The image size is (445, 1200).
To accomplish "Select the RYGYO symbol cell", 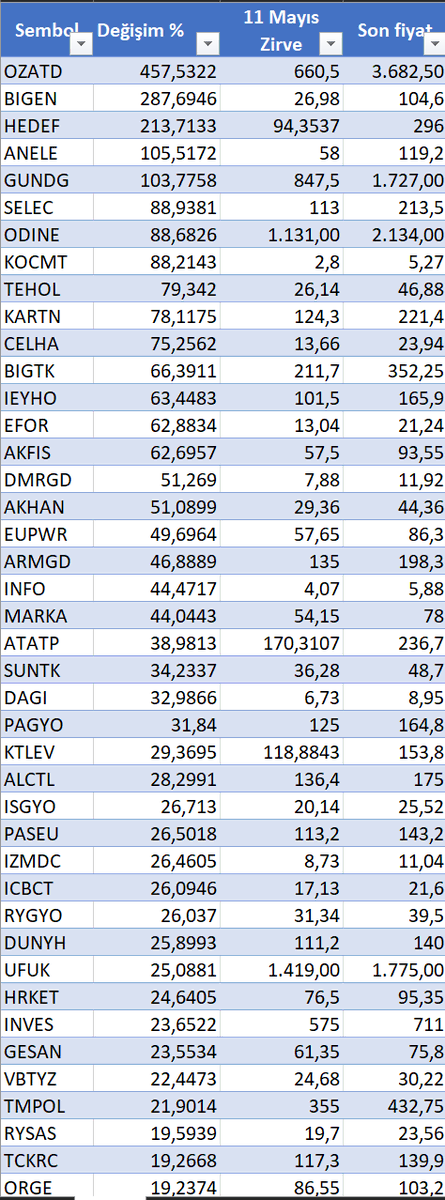I will point(47,917).
